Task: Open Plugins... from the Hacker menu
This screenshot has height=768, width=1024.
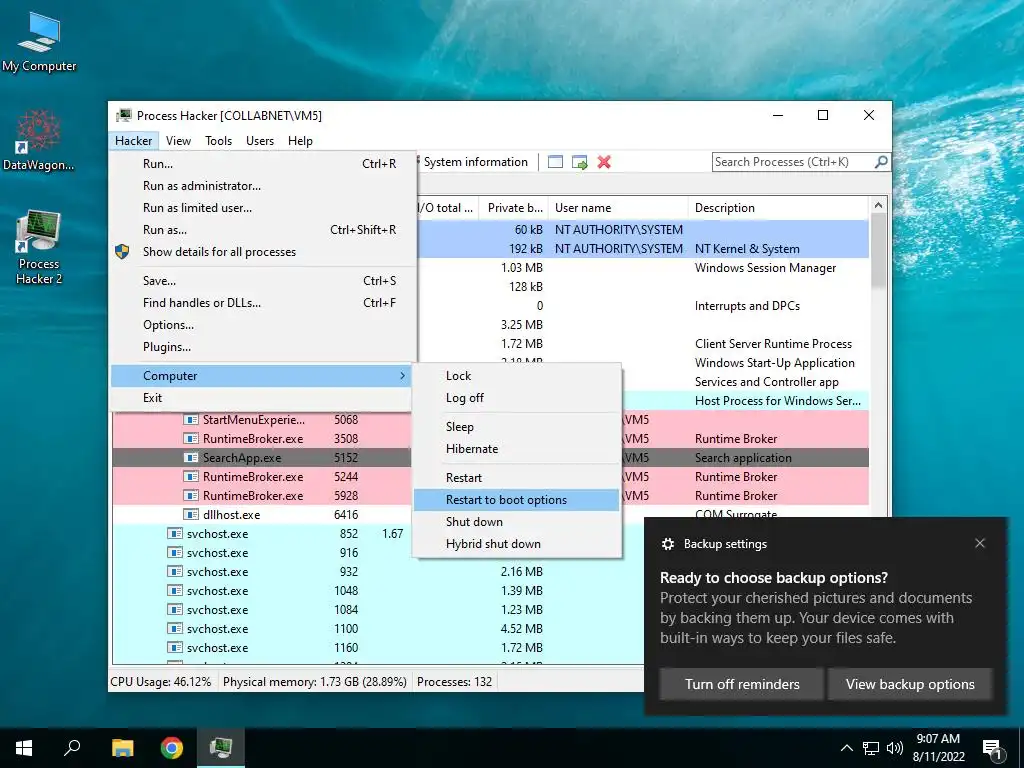Action: pos(263,347)
